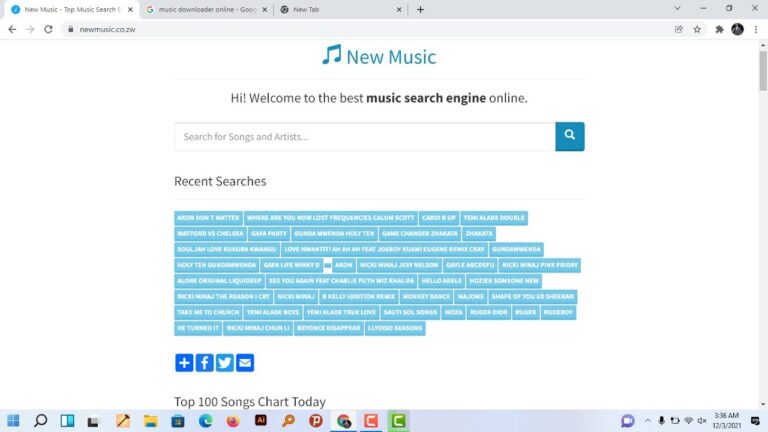This screenshot has height=432, width=768.
Task: Select the NICKI MINAJ JESY NELSON tag
Action: tap(399, 265)
